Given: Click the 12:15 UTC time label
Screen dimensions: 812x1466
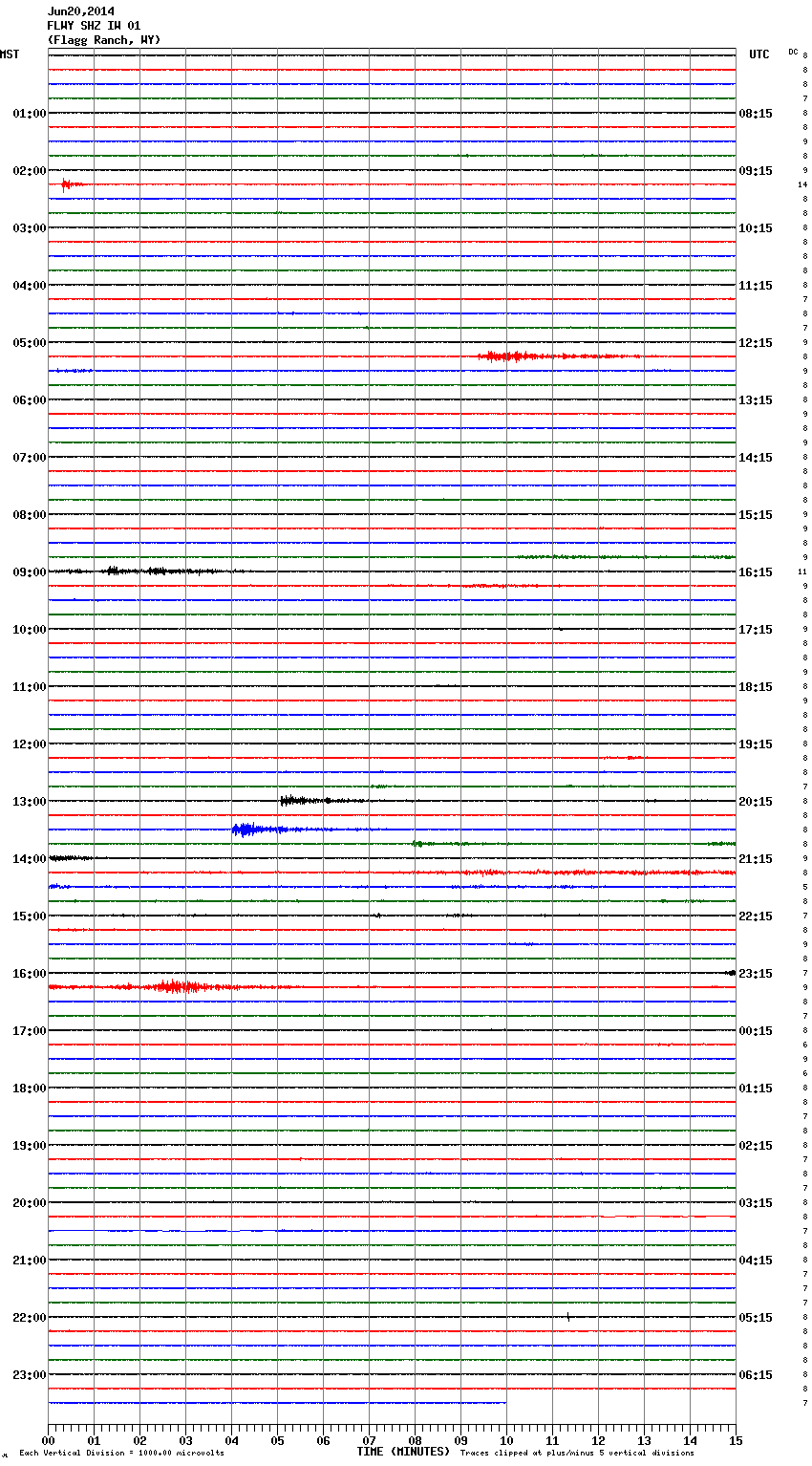Looking at the screenshot, I should (x=756, y=343).
